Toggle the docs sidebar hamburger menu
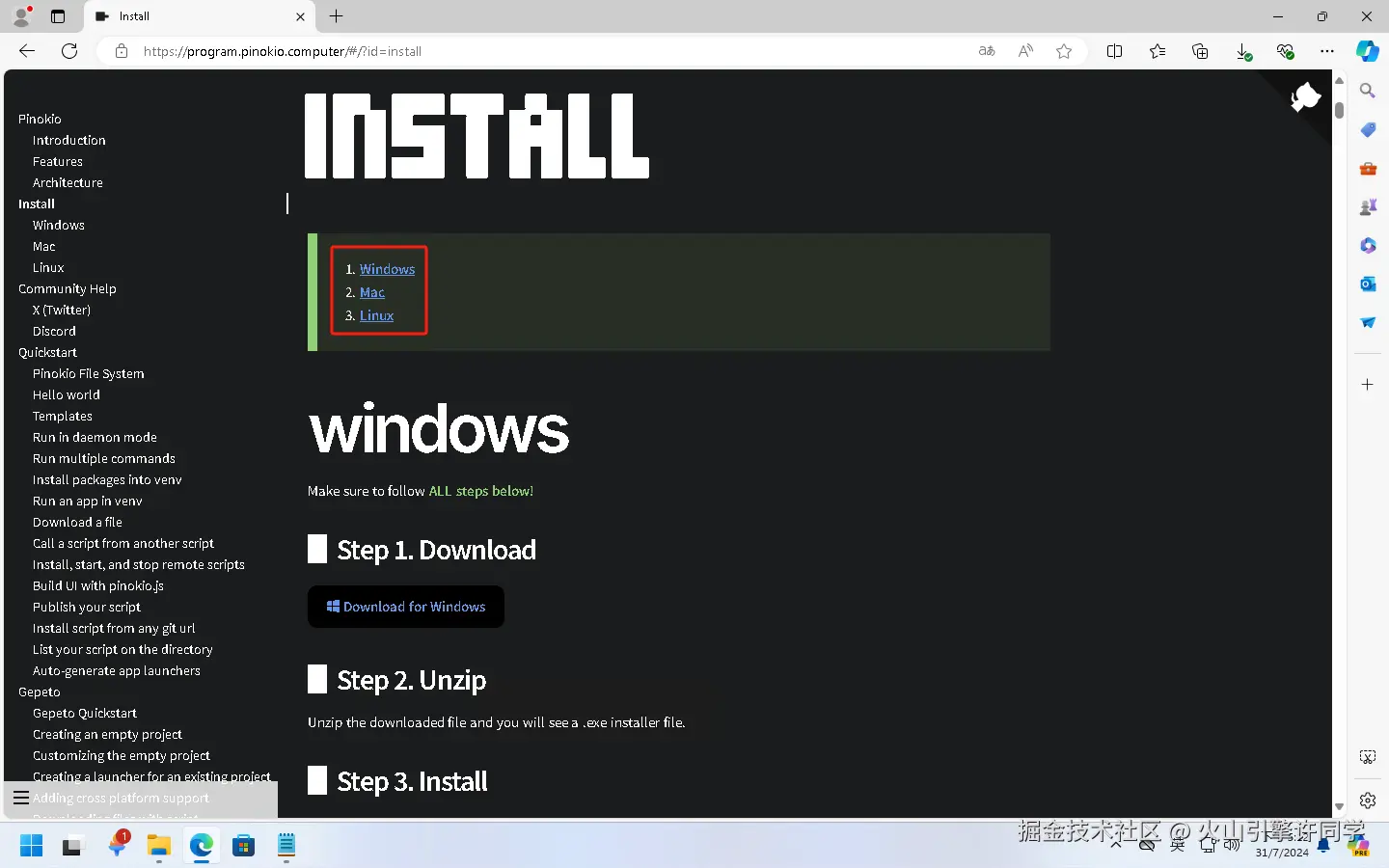1389x868 pixels. [x=21, y=798]
